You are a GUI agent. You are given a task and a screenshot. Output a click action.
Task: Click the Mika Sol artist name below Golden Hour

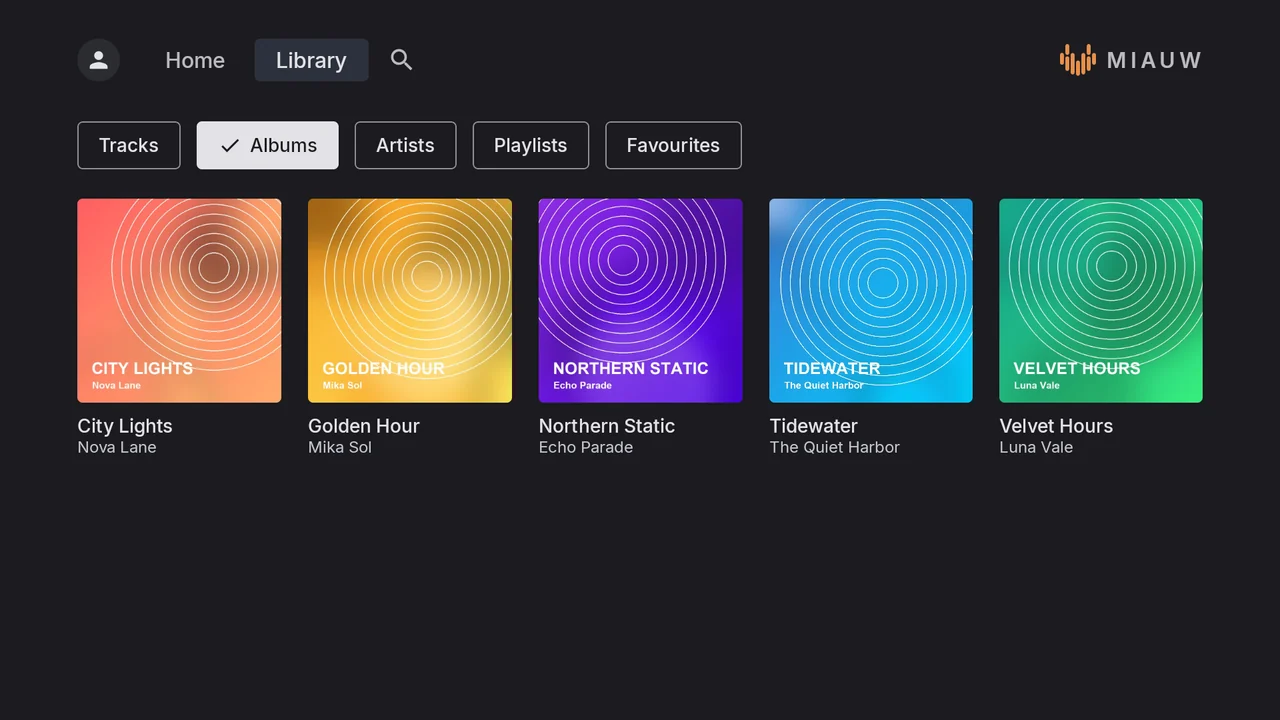pyautogui.click(x=340, y=447)
